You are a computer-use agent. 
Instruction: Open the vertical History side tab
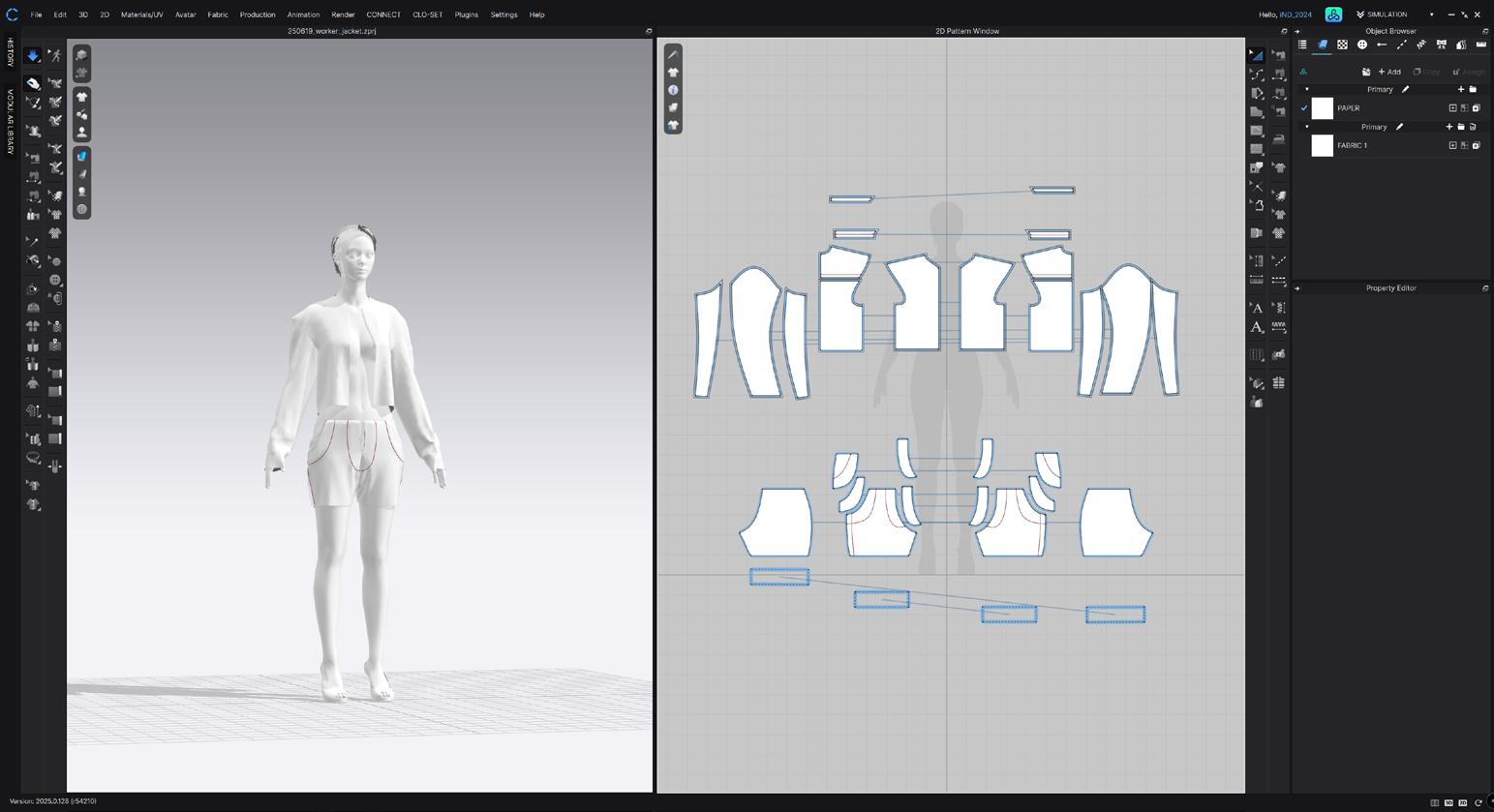11,52
